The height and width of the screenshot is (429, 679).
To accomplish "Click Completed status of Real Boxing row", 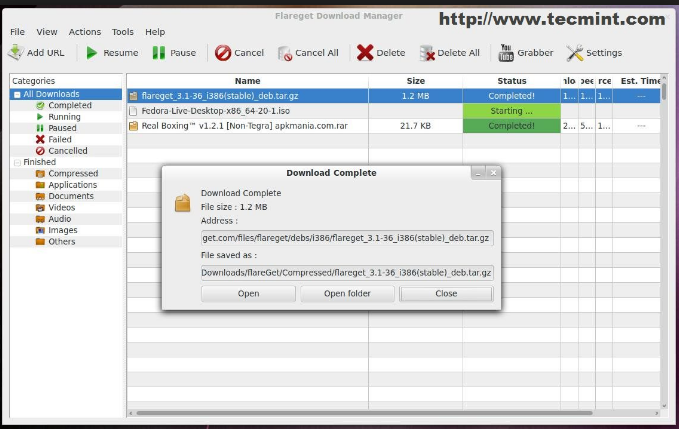I will pos(511,126).
